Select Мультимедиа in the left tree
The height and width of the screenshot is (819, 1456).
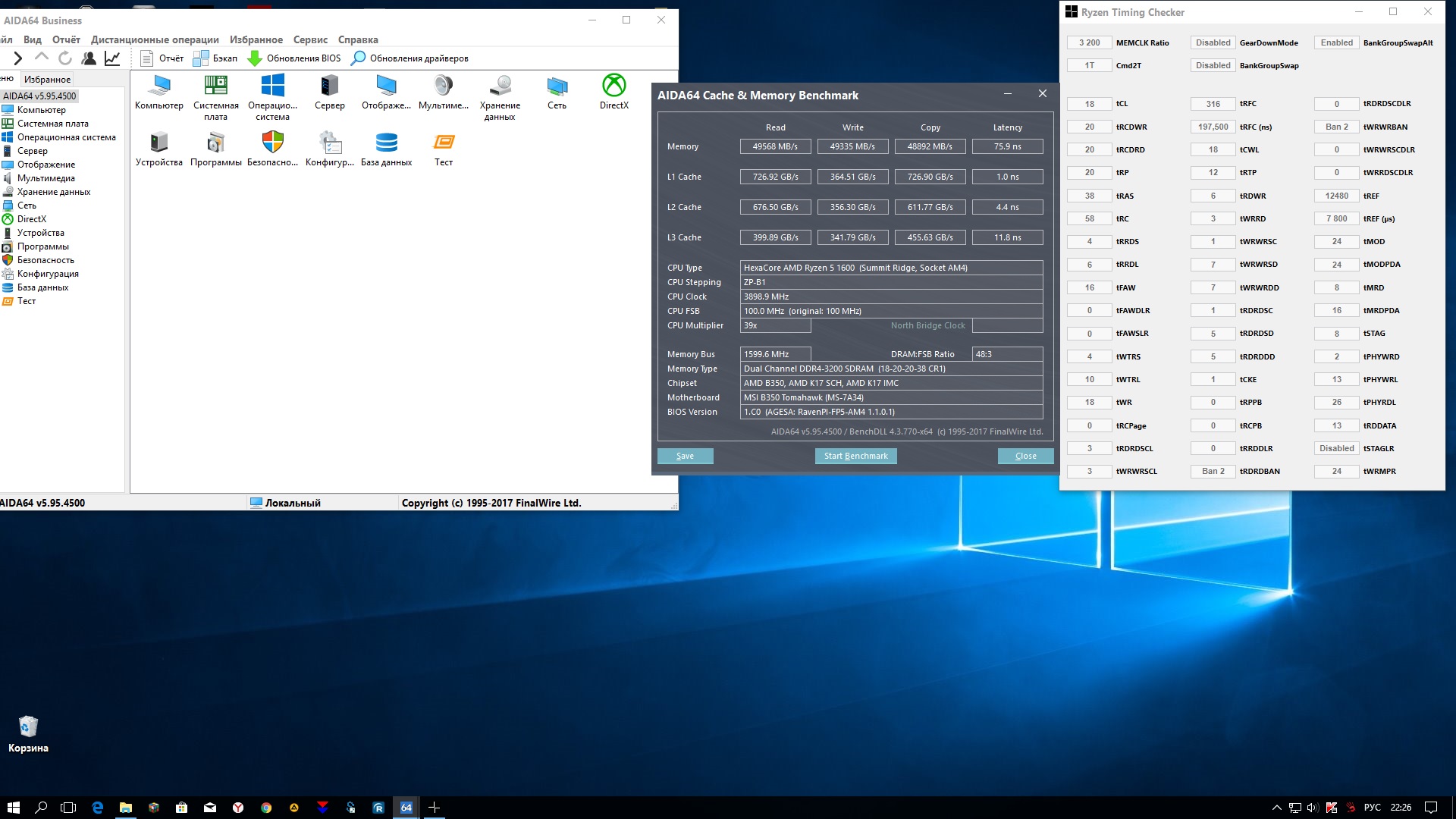coord(45,178)
